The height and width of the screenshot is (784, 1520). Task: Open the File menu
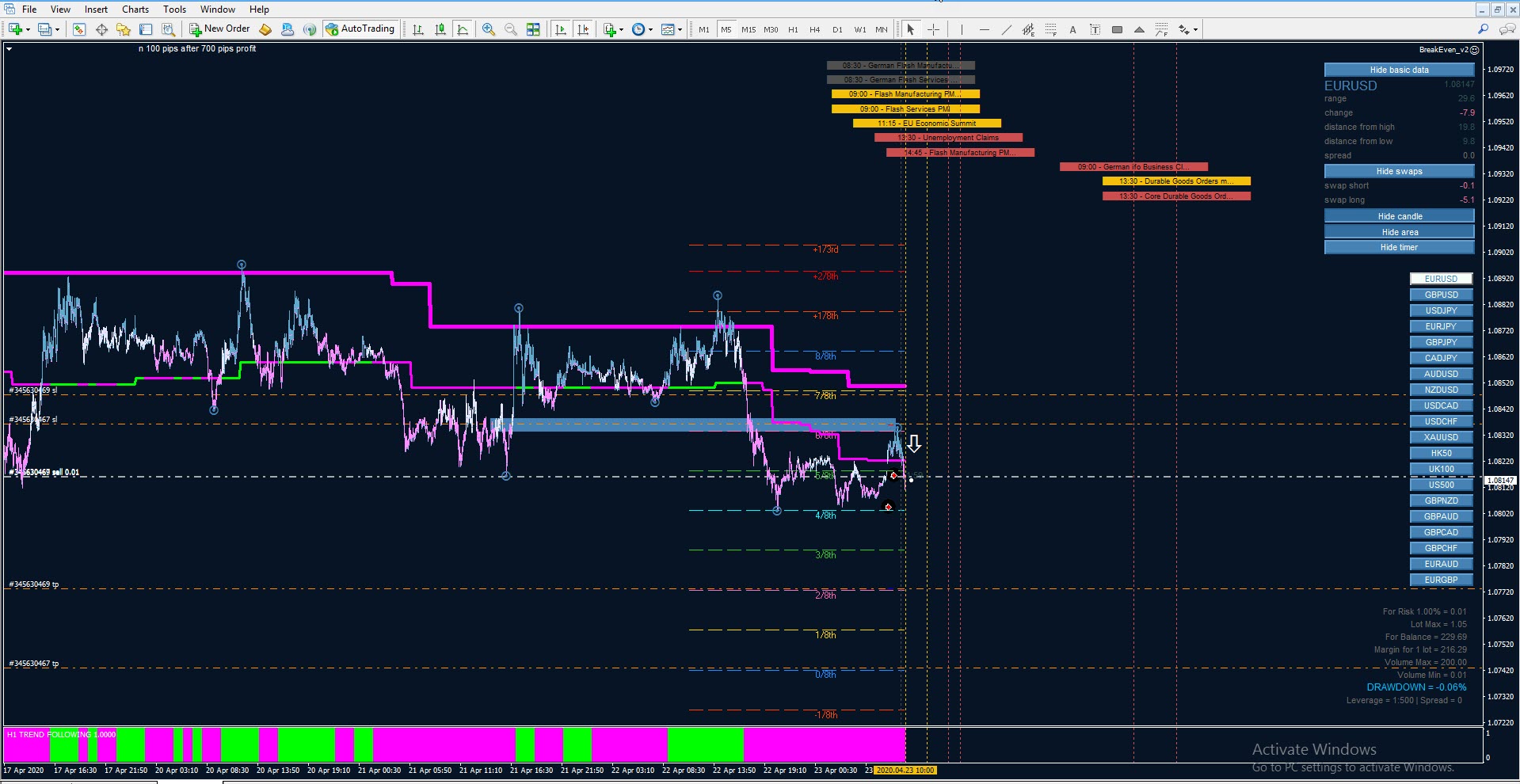(29, 10)
